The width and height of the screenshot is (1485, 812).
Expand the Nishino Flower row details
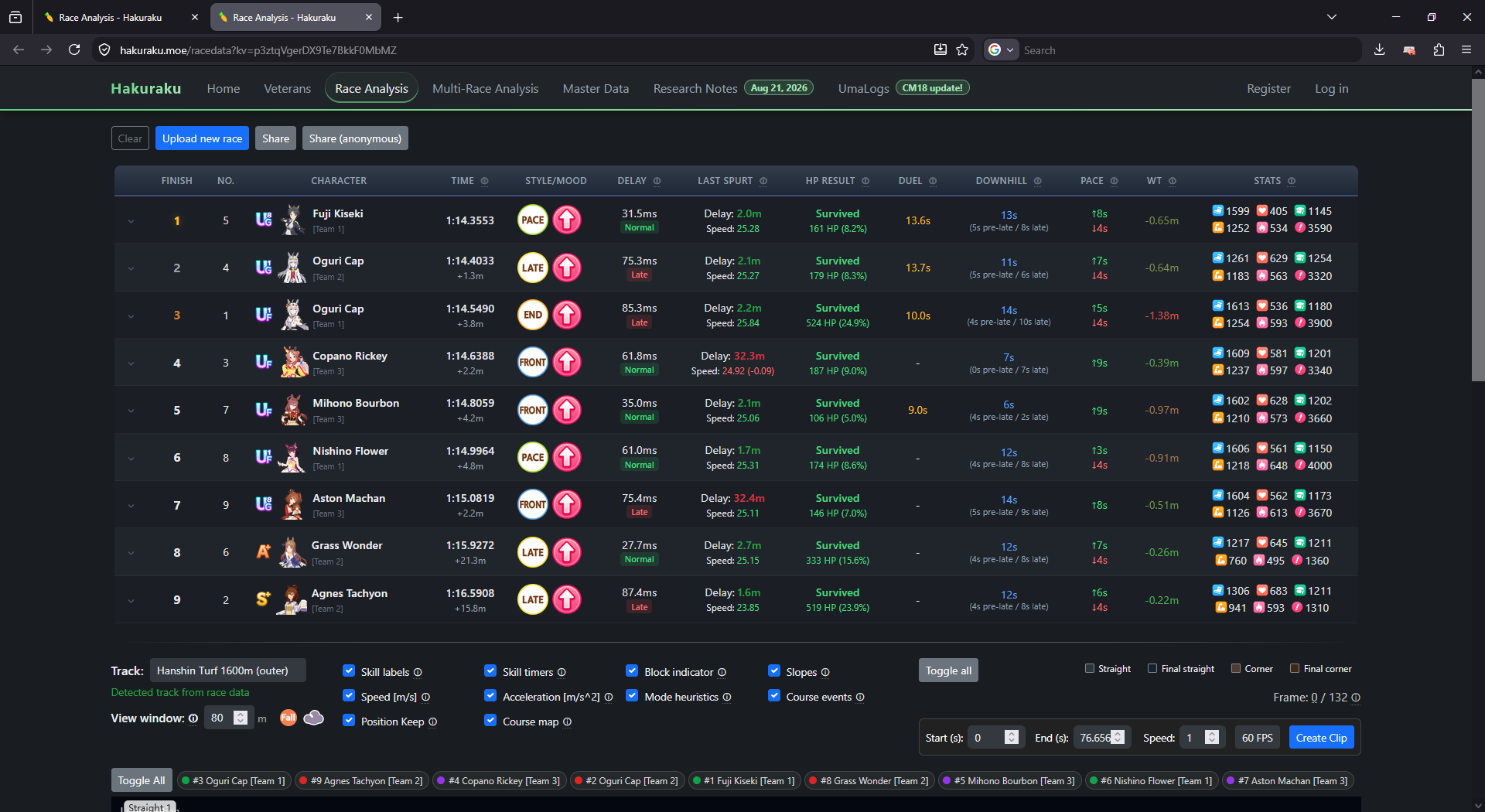click(131, 459)
